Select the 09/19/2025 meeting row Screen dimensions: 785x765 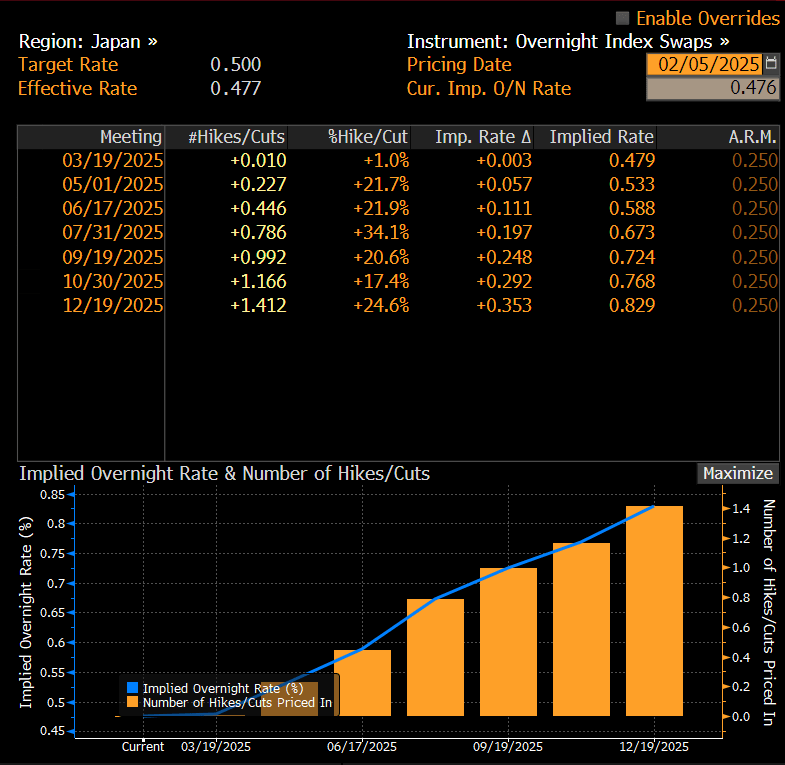398,257
